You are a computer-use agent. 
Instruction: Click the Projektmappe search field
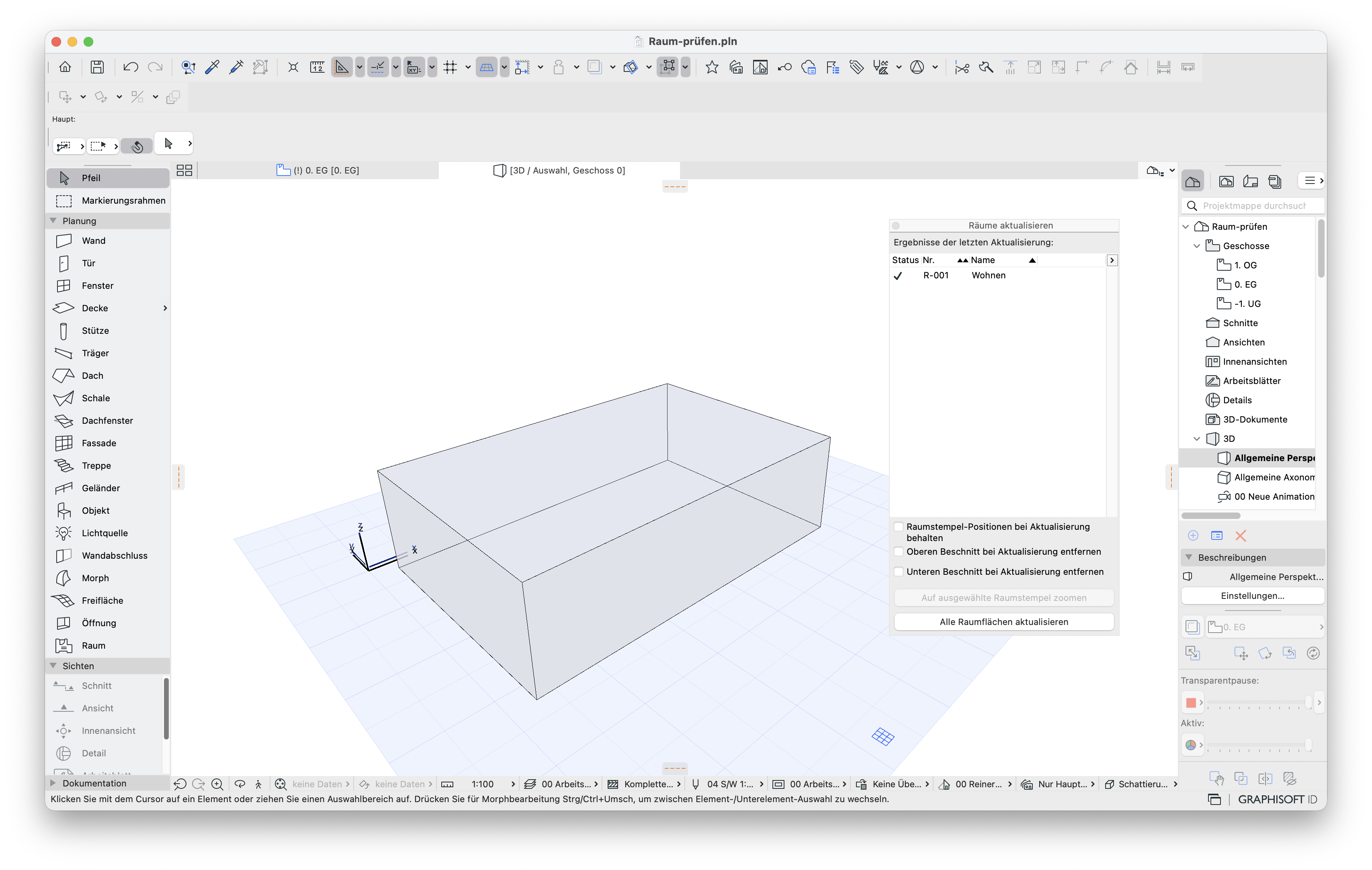[x=1253, y=206]
